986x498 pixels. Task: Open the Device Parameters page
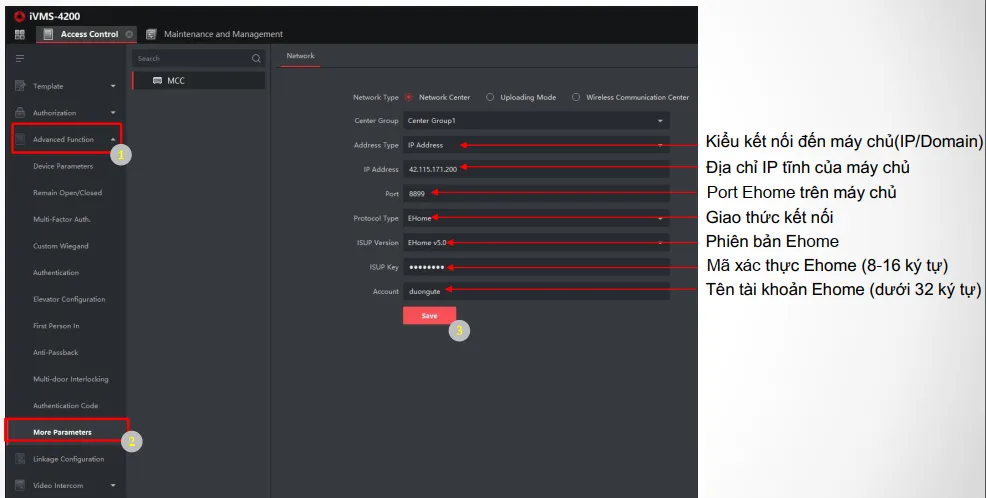(x=63, y=166)
